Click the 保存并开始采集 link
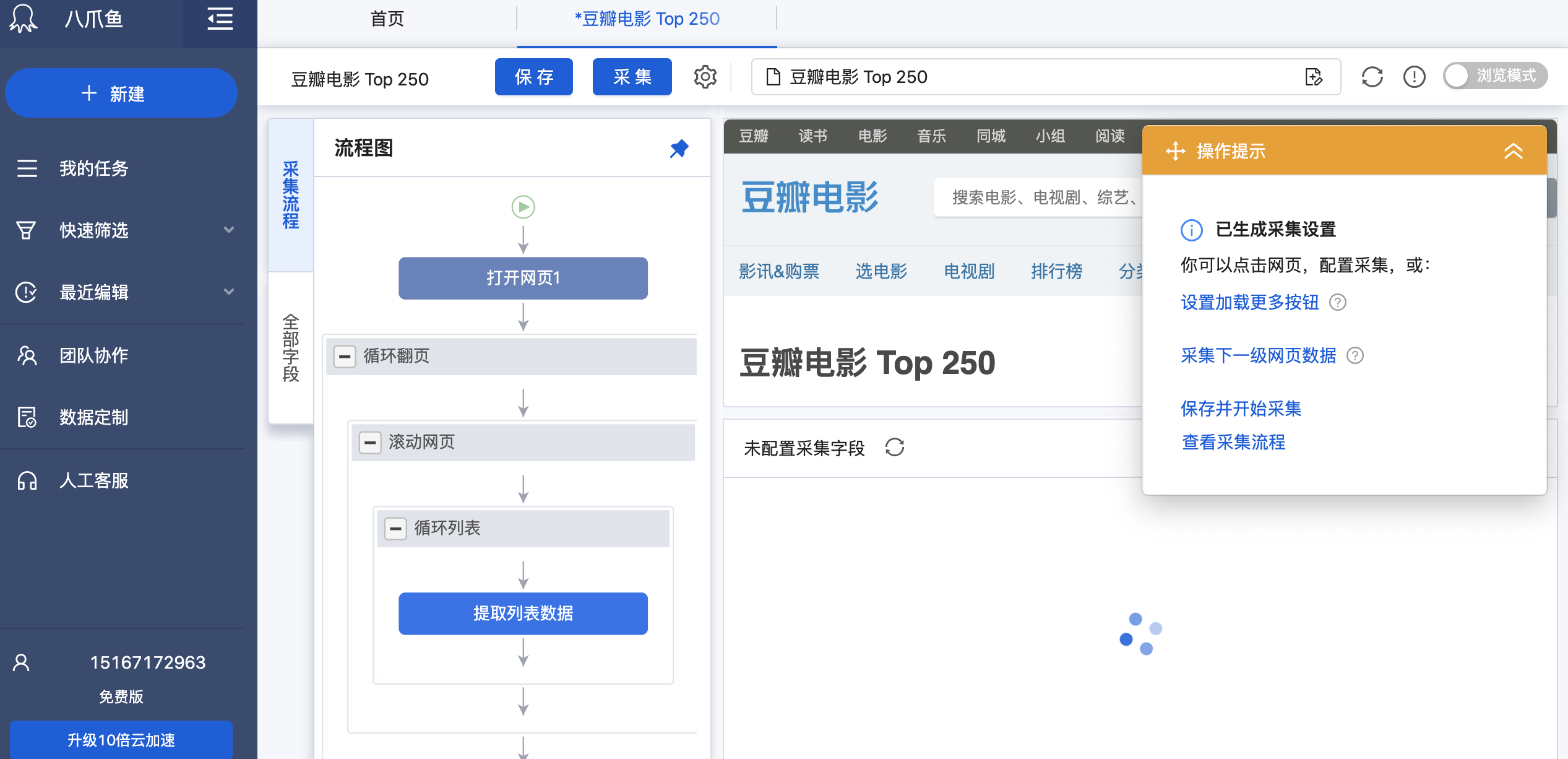Screen dimensions: 1568x759 (x=1241, y=409)
